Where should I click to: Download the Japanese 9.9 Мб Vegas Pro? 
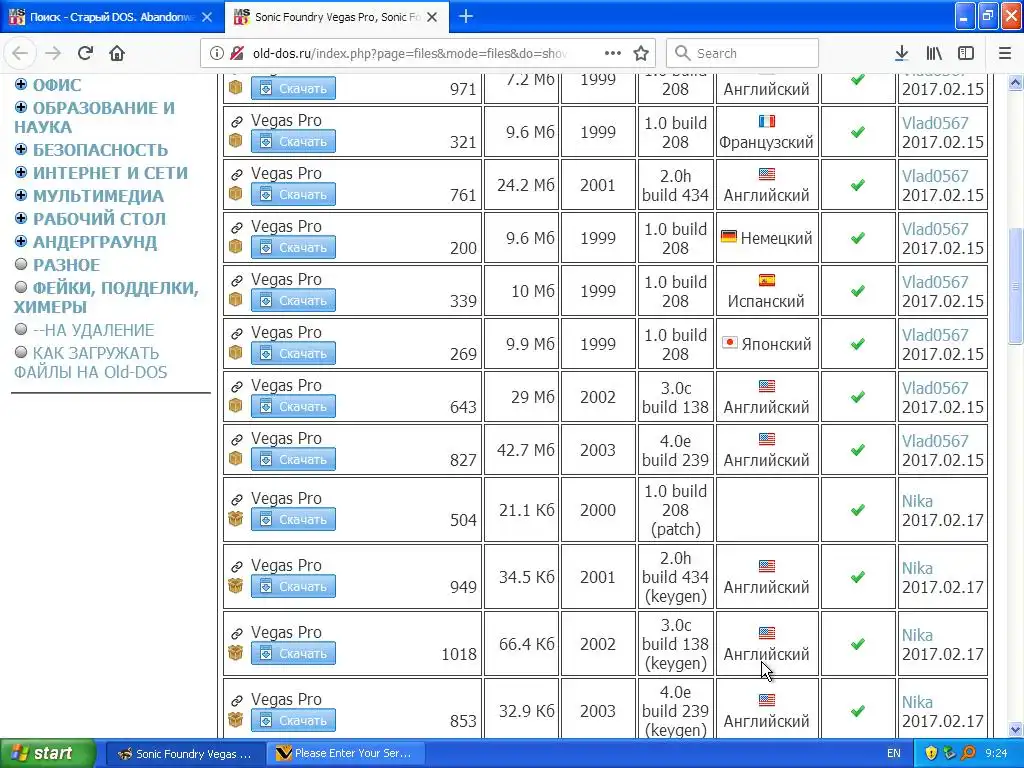tap(293, 353)
